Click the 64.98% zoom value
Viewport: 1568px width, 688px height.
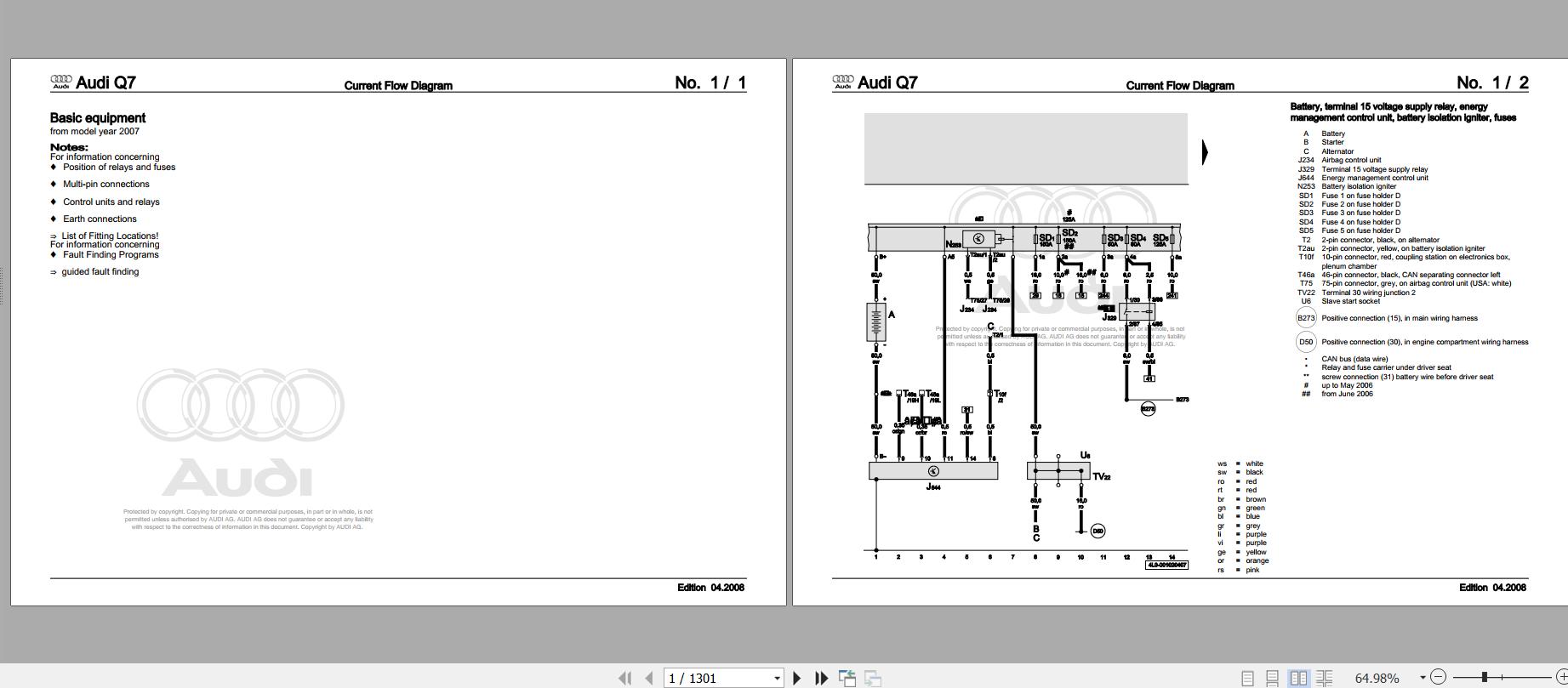tap(1377, 678)
